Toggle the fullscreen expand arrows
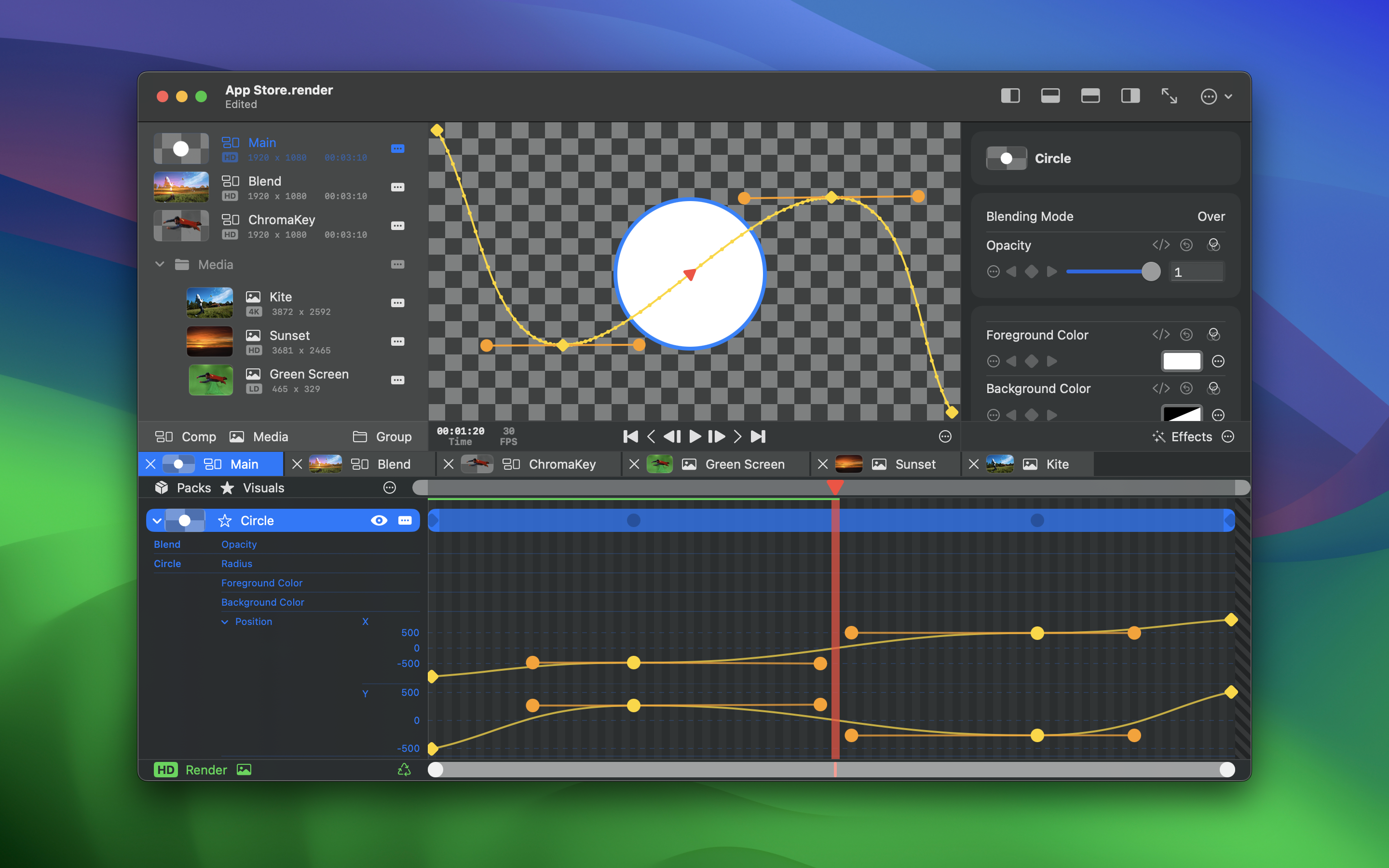 (x=1169, y=96)
